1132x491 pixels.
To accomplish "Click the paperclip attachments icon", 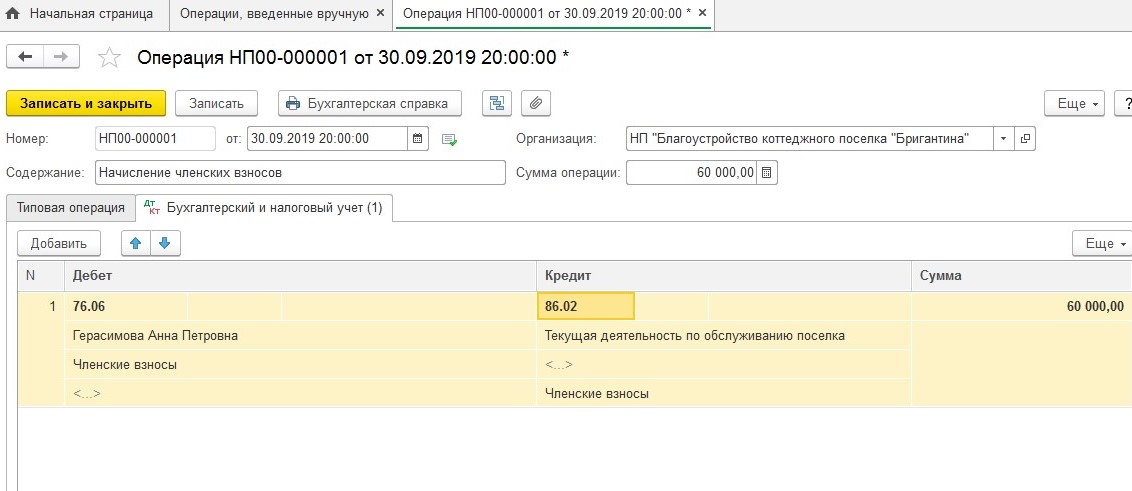I will (536, 103).
